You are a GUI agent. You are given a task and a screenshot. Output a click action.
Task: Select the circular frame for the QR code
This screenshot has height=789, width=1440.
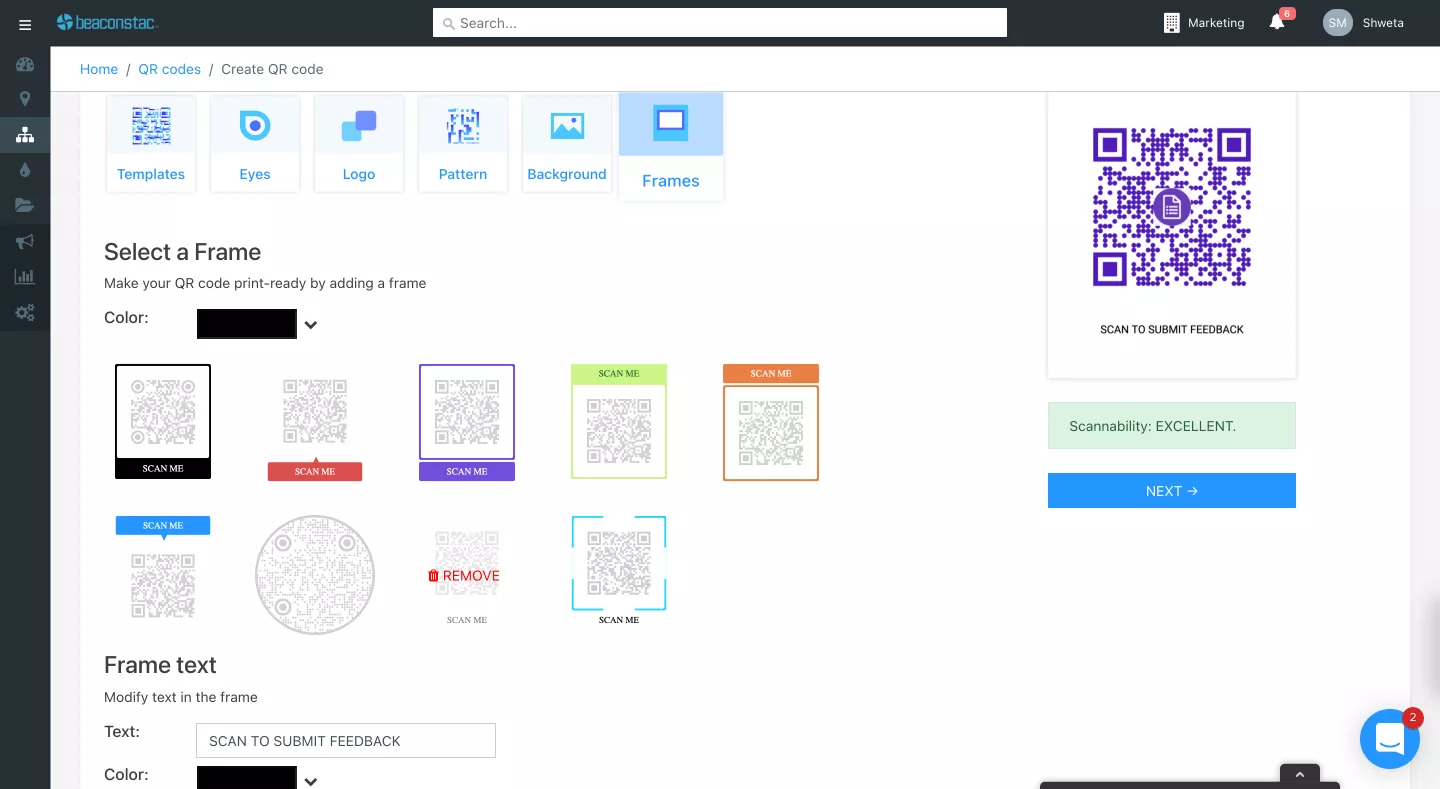(x=315, y=575)
